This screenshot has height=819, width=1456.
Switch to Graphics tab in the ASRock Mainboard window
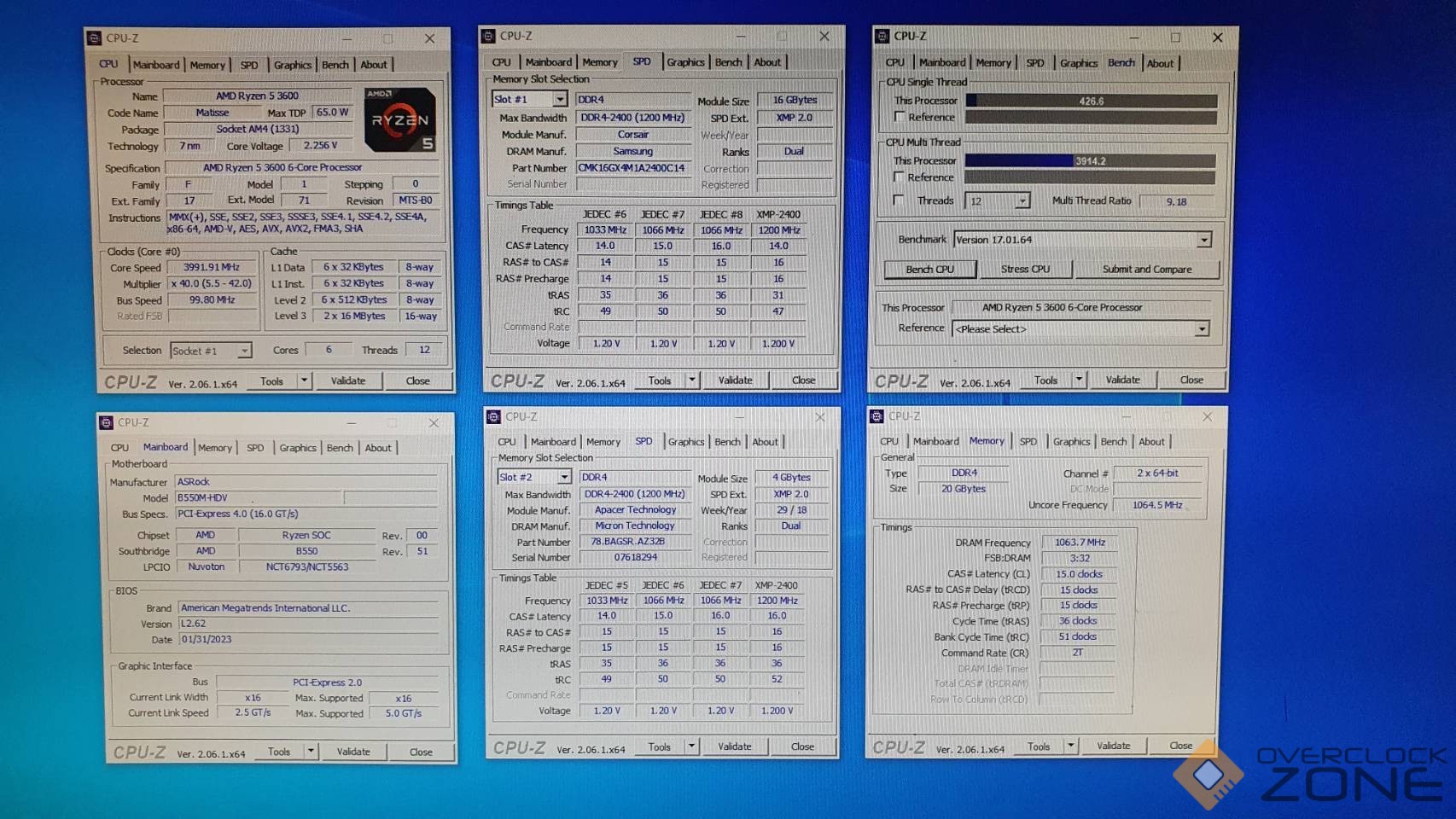click(x=297, y=448)
